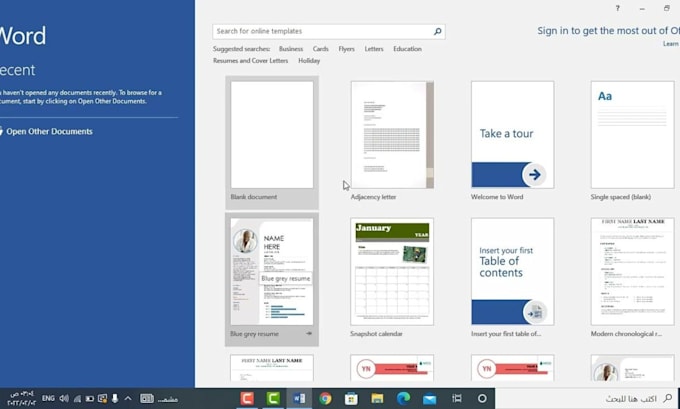Click the Word icon in the taskbar

click(299, 398)
